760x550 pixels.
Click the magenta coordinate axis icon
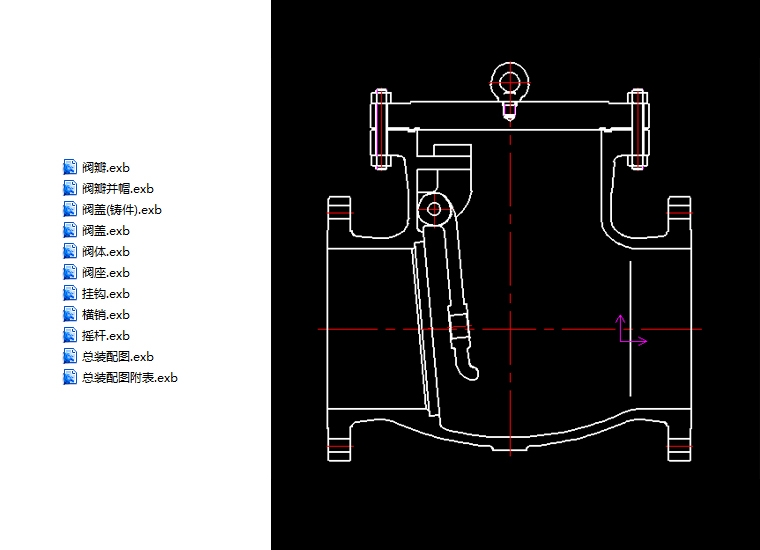[629, 331]
